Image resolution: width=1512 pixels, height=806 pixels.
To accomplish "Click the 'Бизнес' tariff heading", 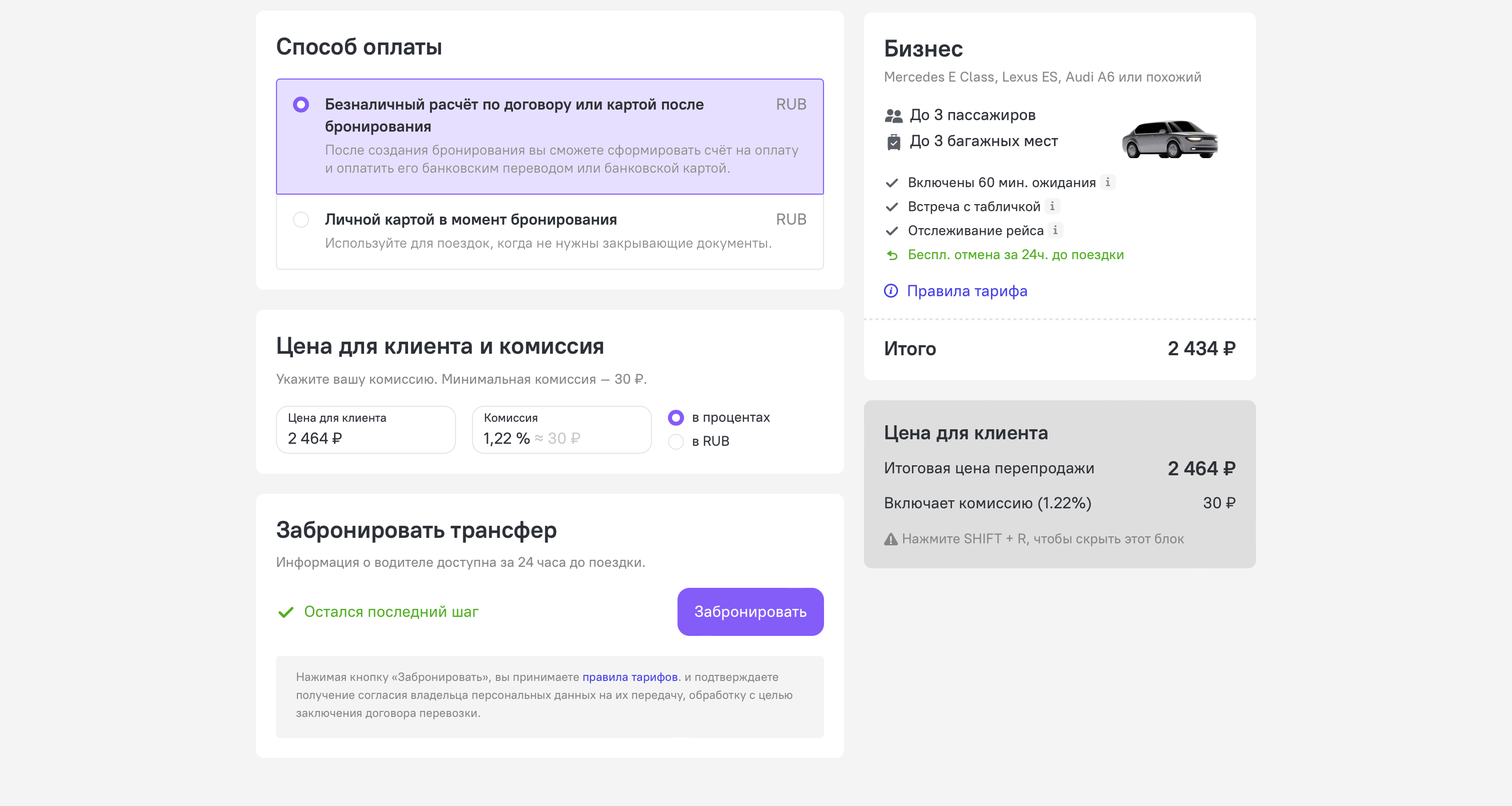I will [923, 49].
